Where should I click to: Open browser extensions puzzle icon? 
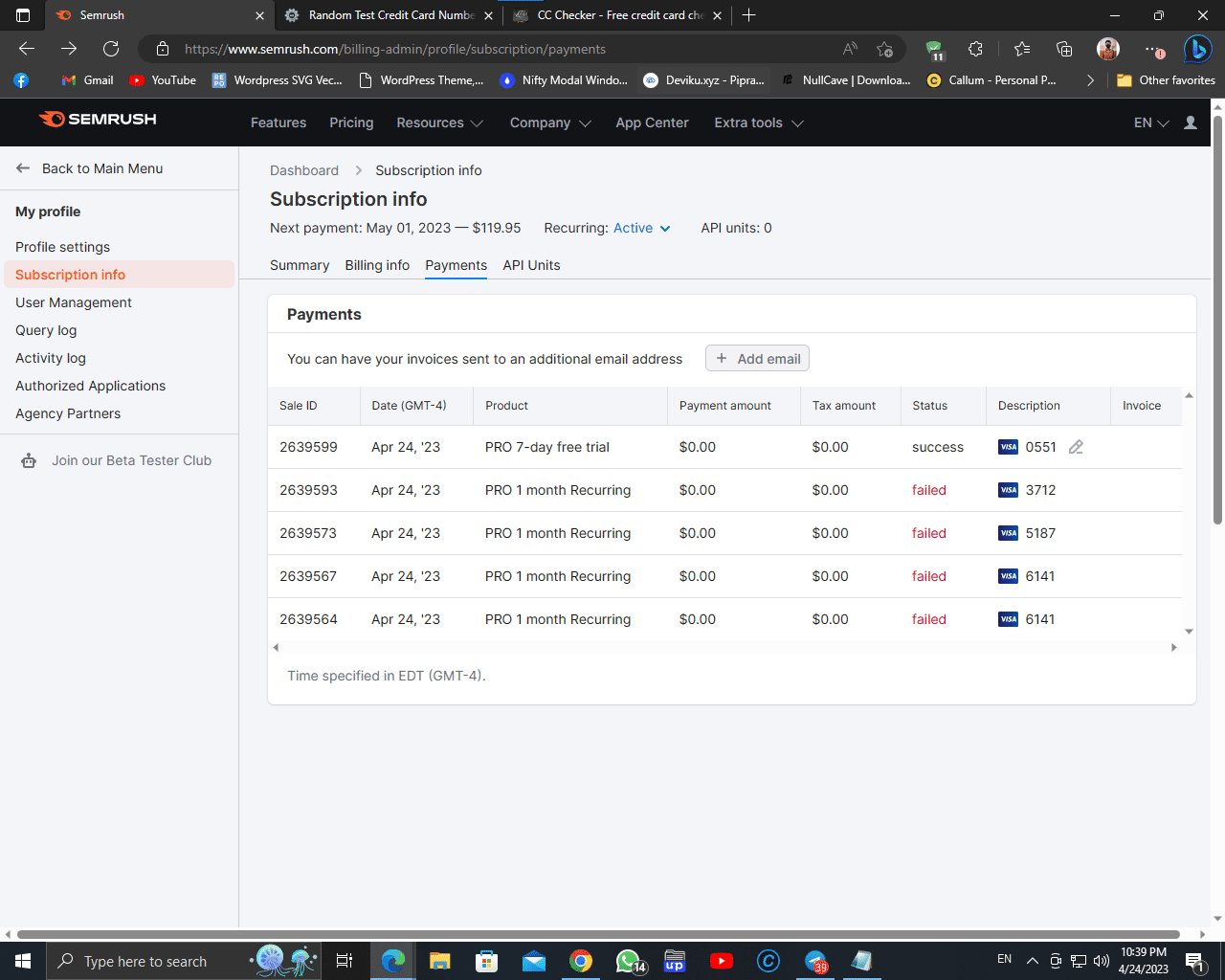[975, 49]
